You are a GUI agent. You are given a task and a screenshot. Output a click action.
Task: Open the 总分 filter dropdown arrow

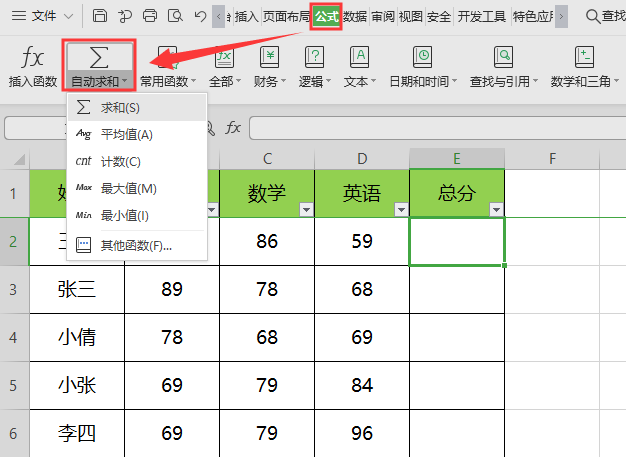pos(496,209)
